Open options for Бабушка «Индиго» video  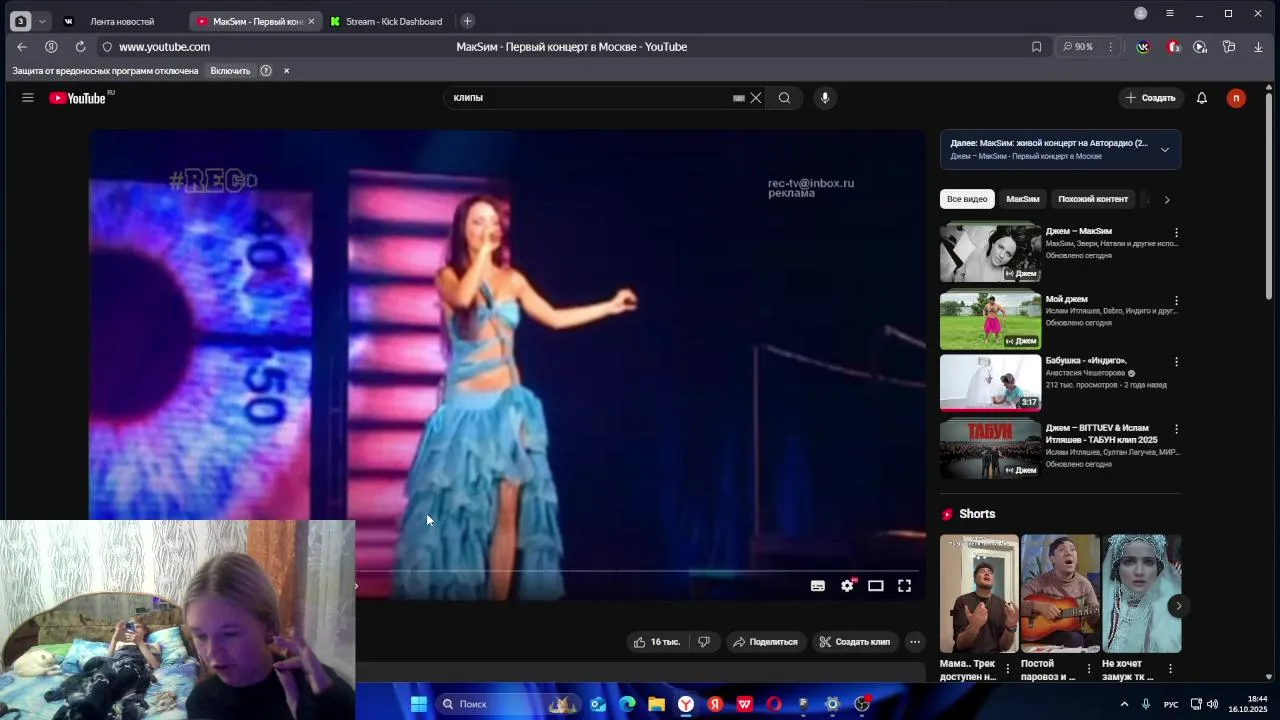pyautogui.click(x=1176, y=362)
